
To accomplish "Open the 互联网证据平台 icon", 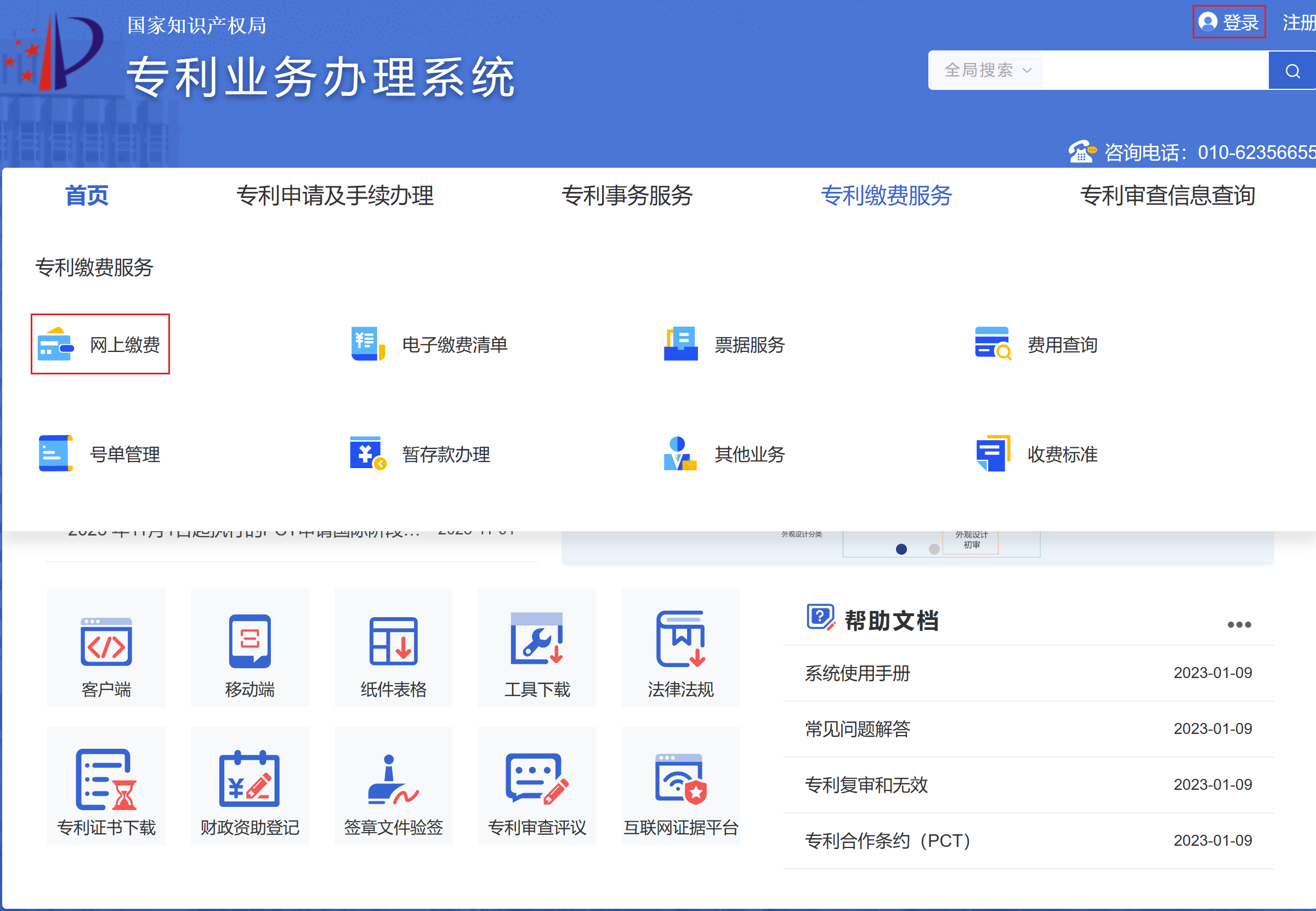I will 680,779.
